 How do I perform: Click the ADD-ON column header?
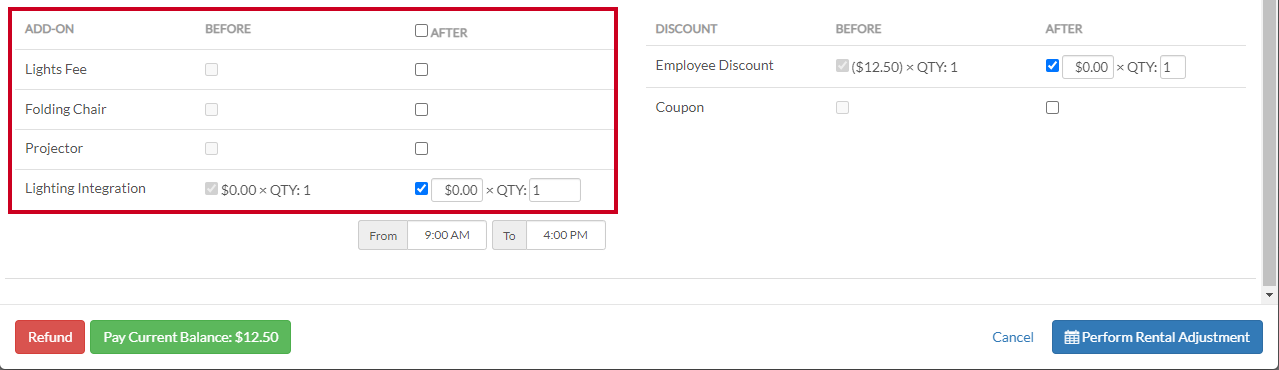point(49,29)
